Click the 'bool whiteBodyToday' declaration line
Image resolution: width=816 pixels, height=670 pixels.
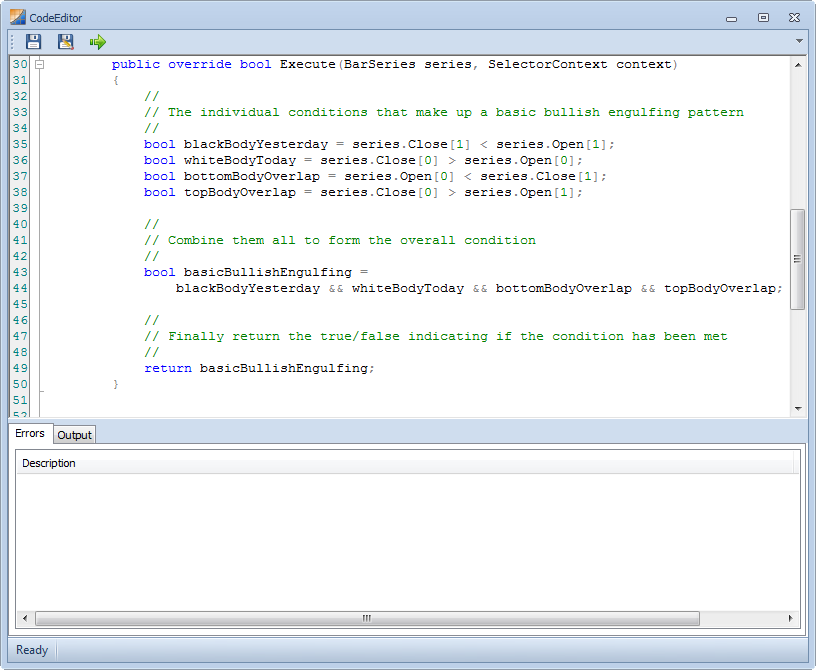pyautogui.click(x=363, y=160)
